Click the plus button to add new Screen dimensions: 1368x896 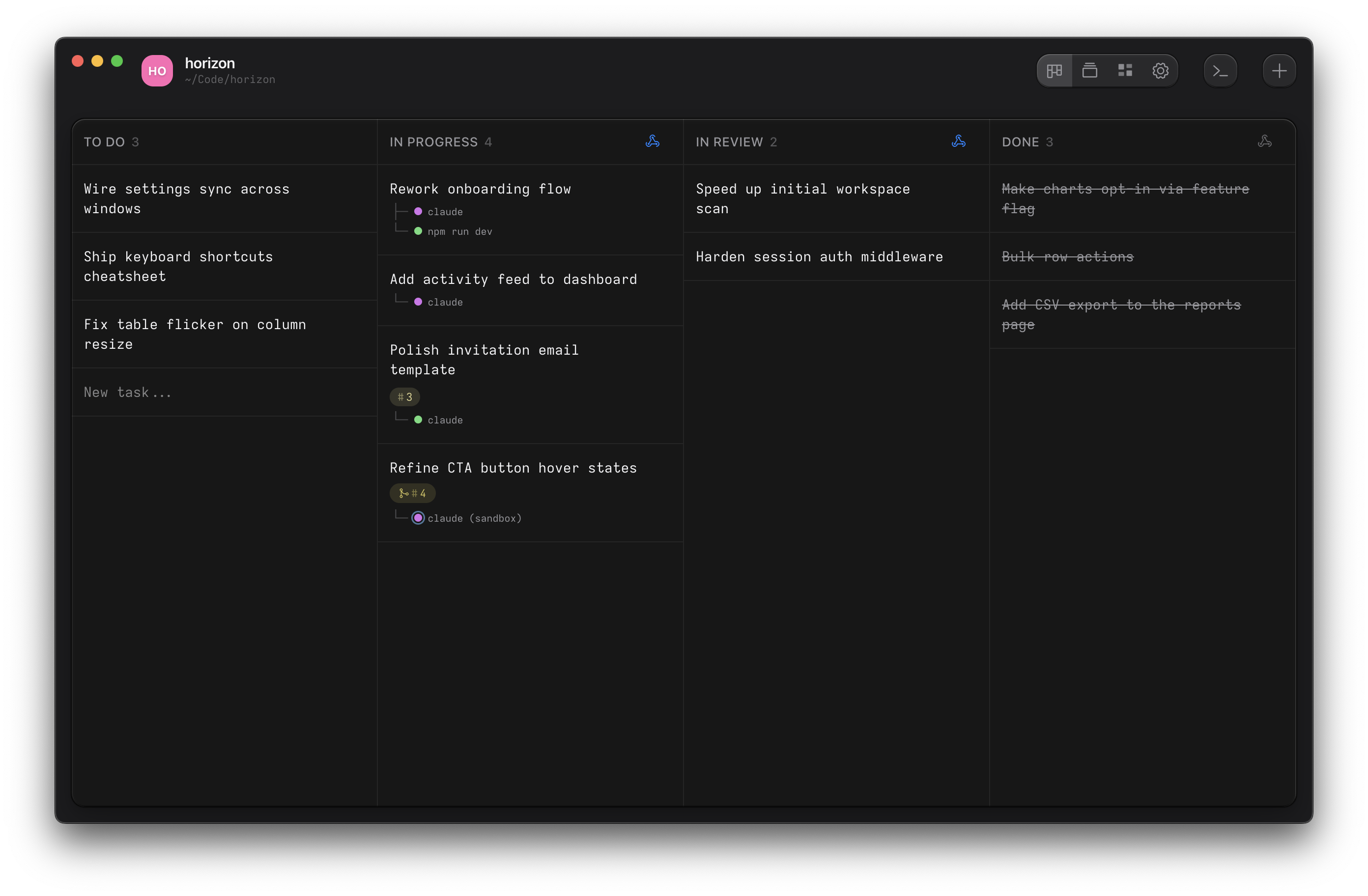click(1279, 71)
